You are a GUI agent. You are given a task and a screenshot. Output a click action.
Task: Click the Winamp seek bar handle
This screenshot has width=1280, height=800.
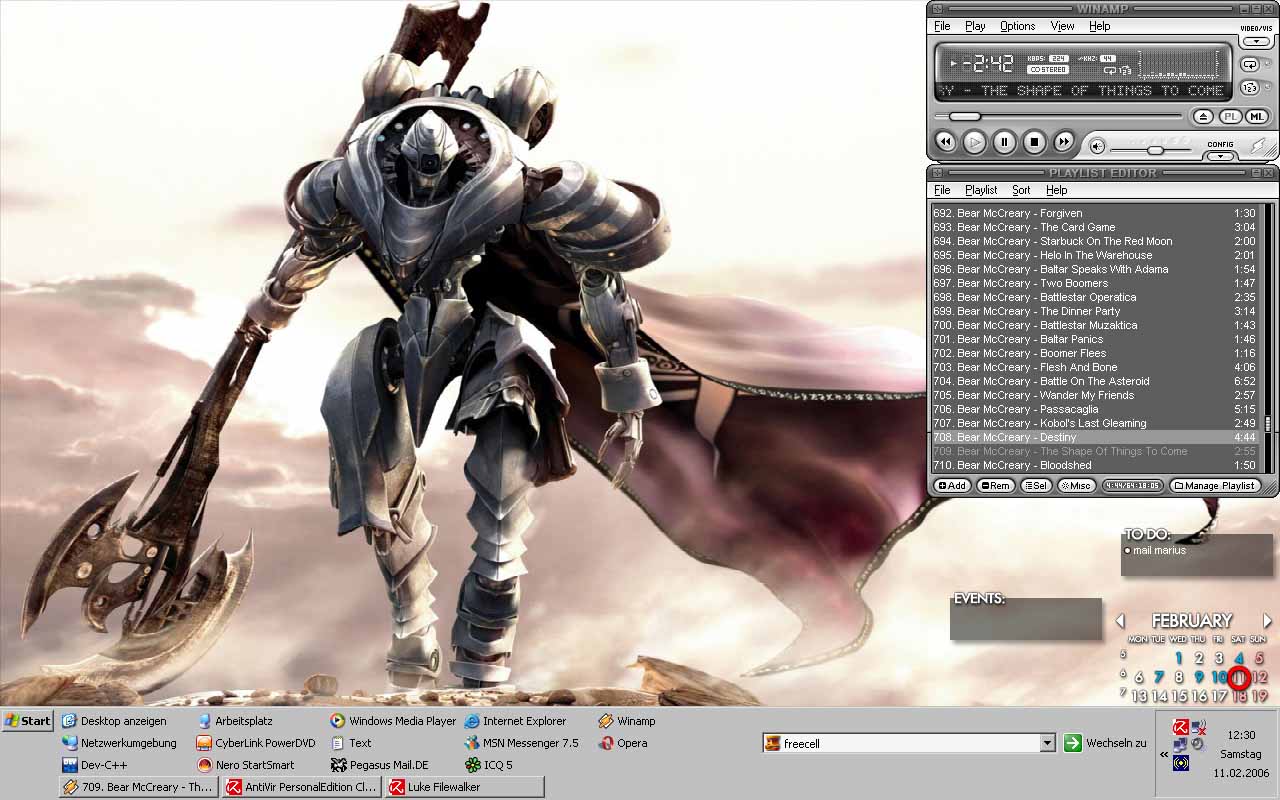coord(965,117)
